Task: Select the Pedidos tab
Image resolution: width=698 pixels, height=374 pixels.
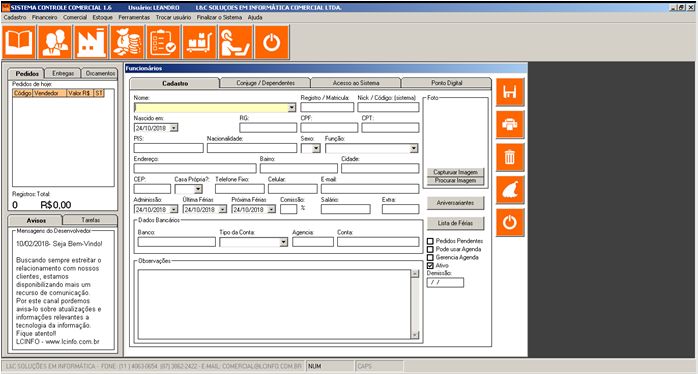Action: pyautogui.click(x=27, y=73)
